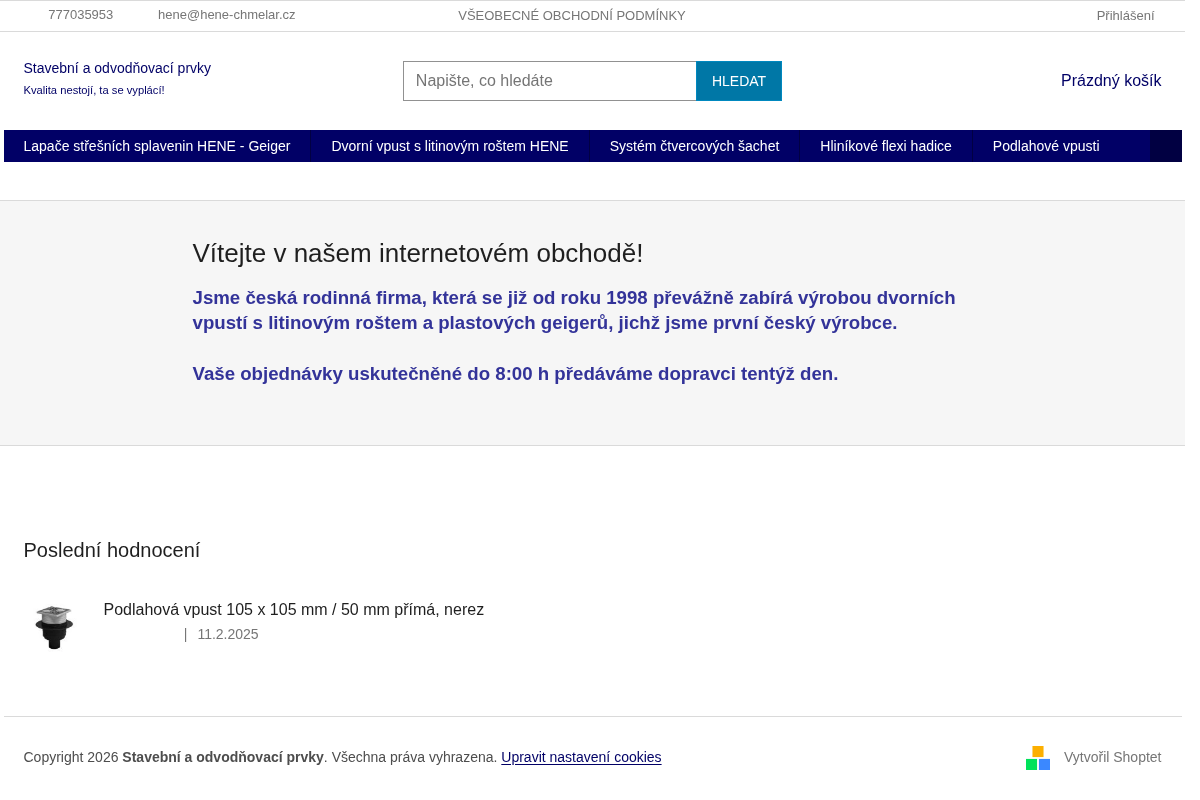
Task: Click the Vítejte v našem internetovém obchodě heading
Action: tap(418, 253)
